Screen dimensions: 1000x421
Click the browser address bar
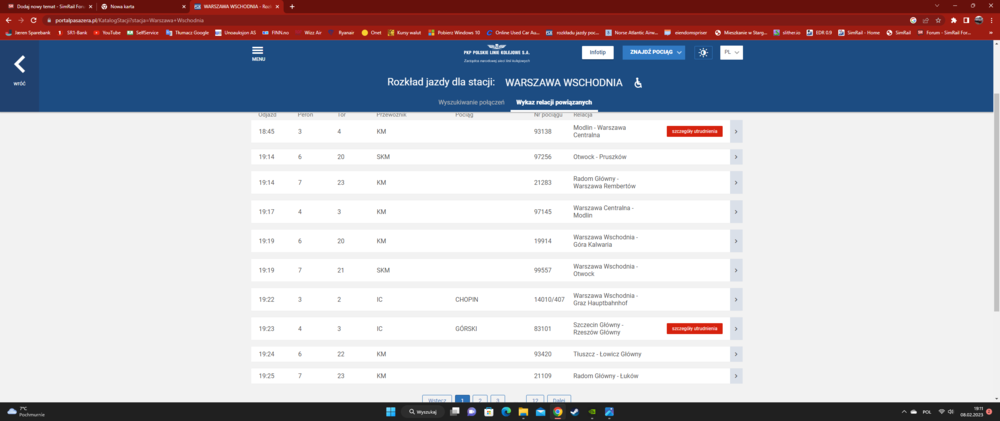[400, 20]
